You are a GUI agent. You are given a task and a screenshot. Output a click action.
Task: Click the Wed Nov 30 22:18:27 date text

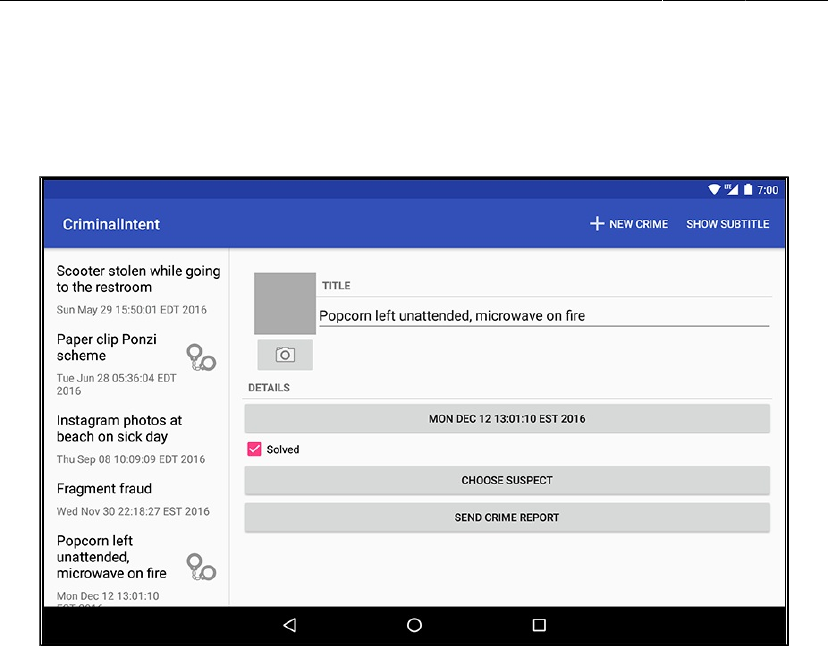pyautogui.click(x=133, y=512)
